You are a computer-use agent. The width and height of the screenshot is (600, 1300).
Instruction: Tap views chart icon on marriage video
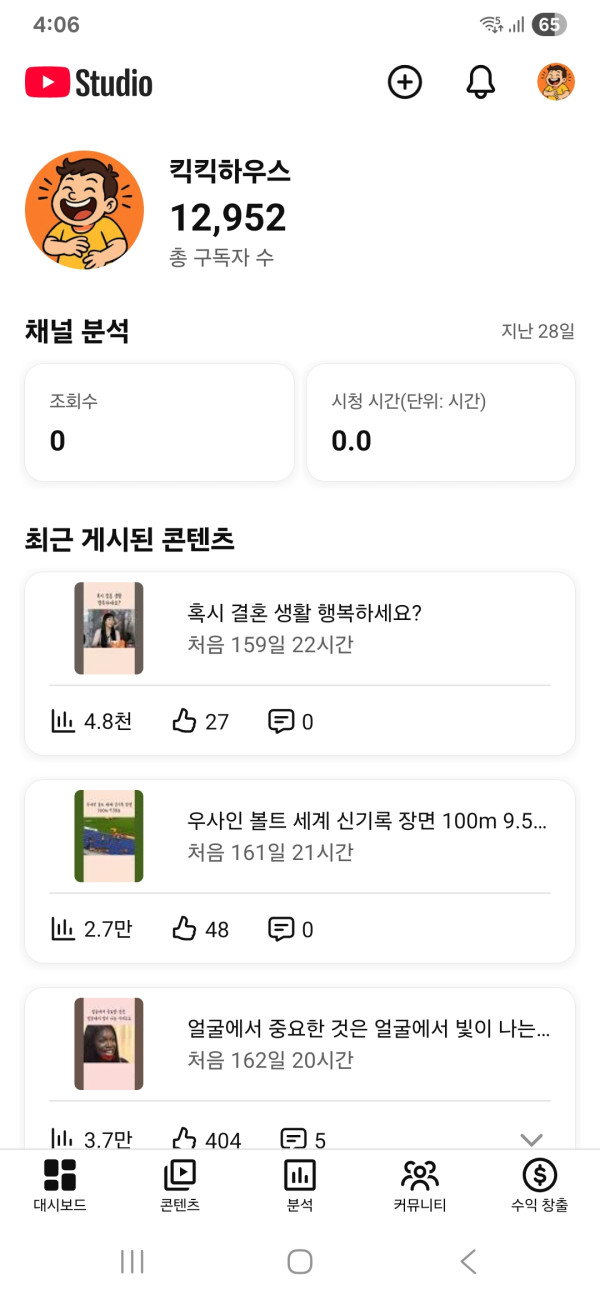(x=63, y=721)
